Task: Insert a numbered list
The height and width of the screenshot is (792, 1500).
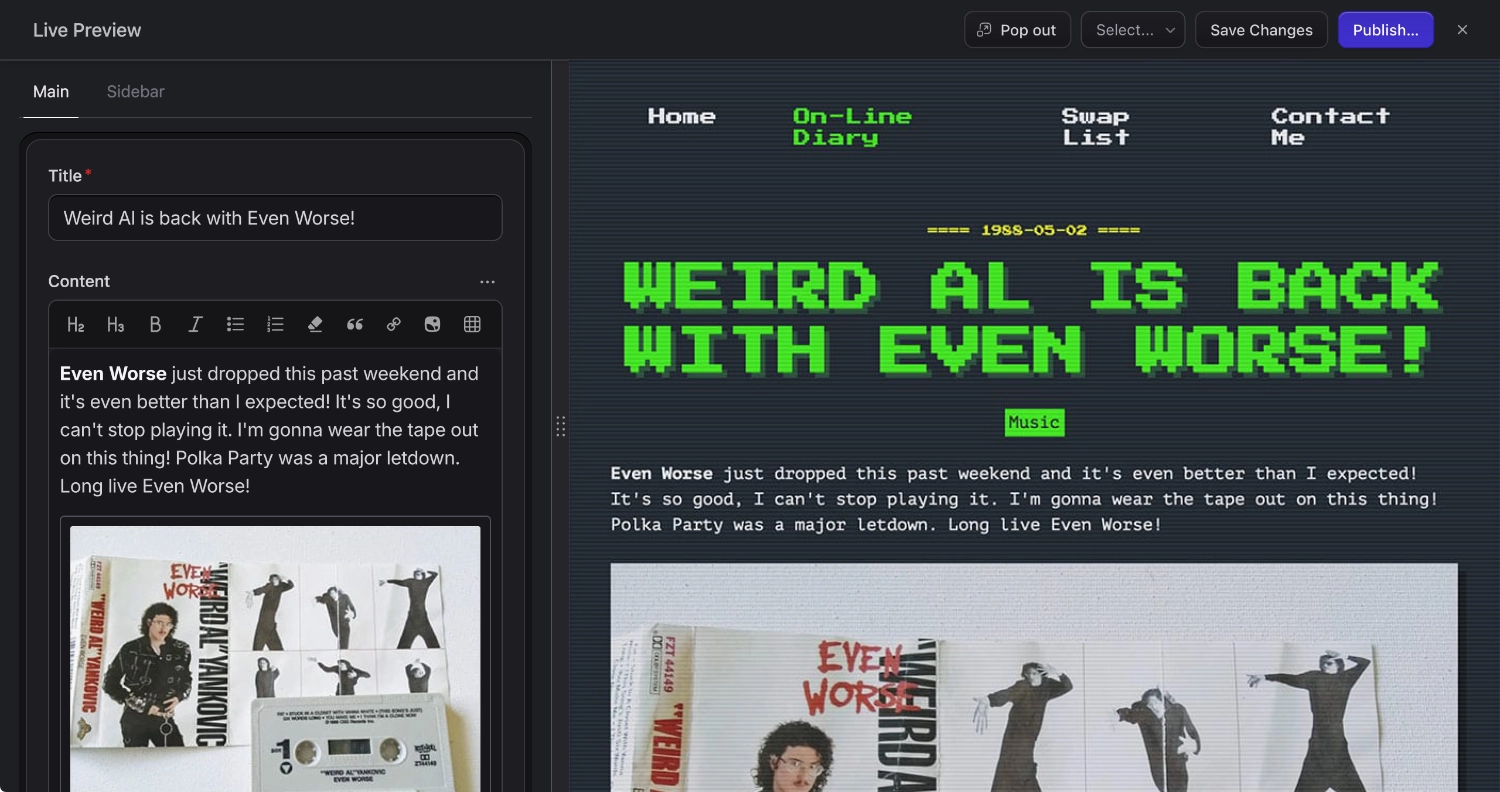Action: 275,324
